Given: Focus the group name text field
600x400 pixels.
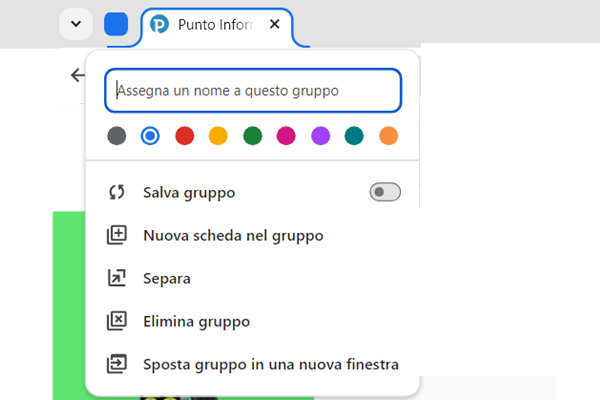Looking at the screenshot, I should 253,90.
